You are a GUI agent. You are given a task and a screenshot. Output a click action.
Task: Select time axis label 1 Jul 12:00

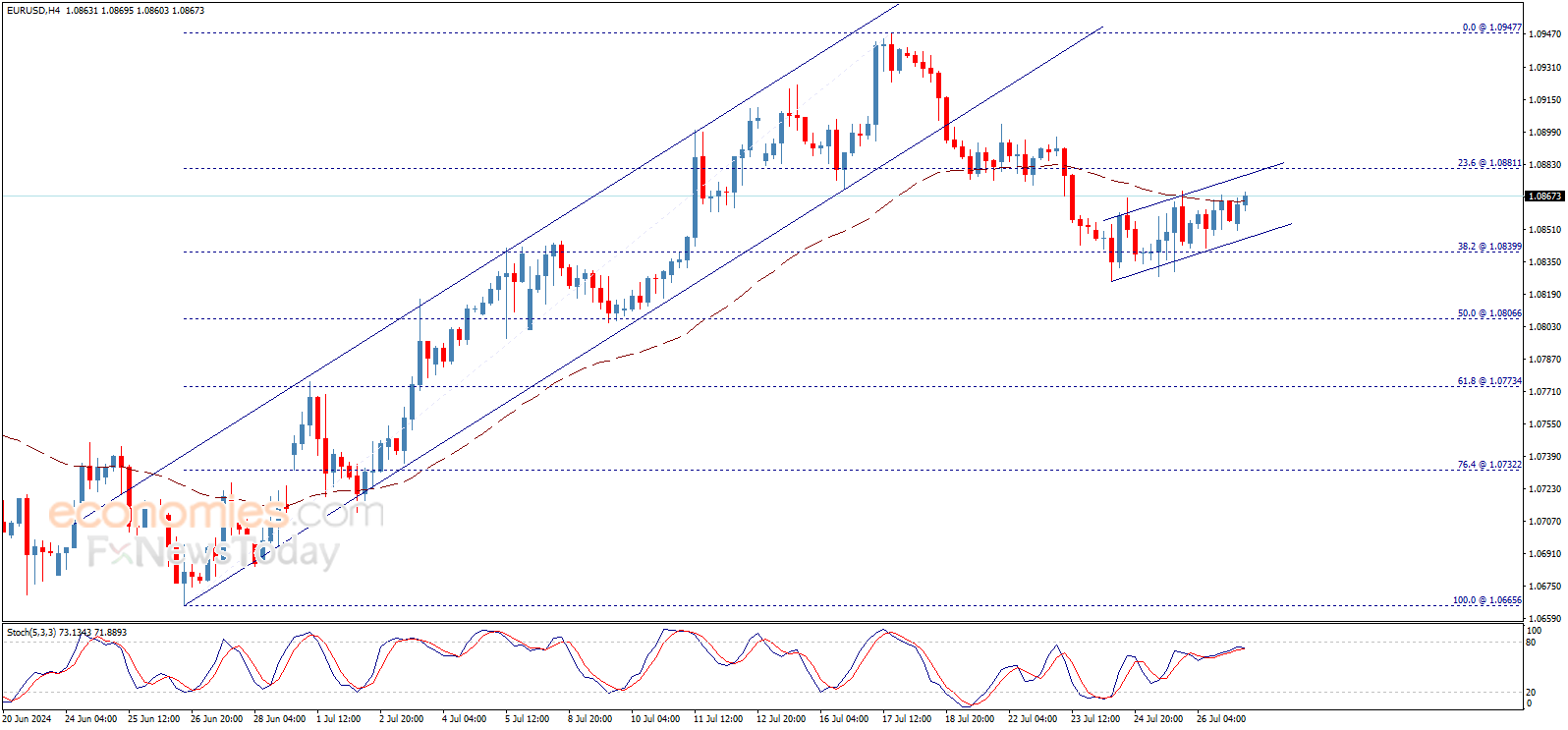[338, 719]
